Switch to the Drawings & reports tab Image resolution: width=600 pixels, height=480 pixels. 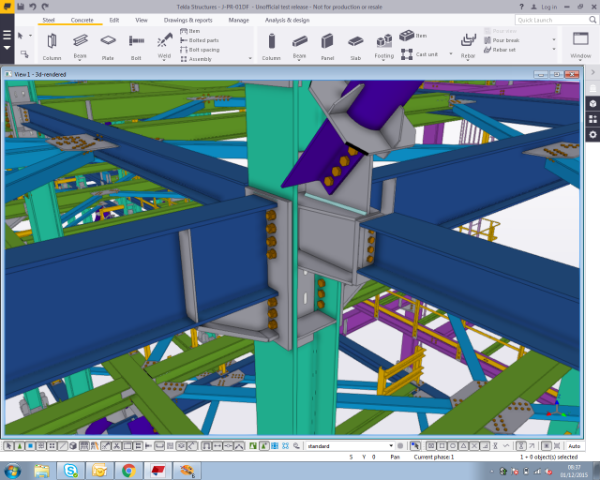click(188, 19)
